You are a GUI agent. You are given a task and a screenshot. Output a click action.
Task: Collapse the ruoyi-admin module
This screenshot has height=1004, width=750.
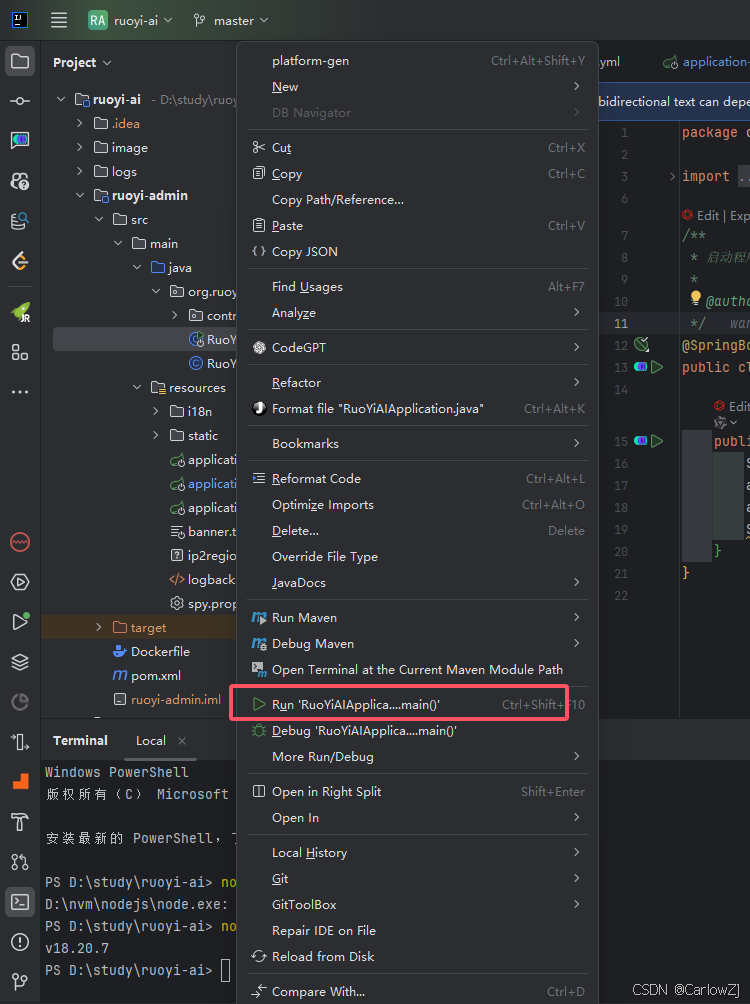coord(79,195)
